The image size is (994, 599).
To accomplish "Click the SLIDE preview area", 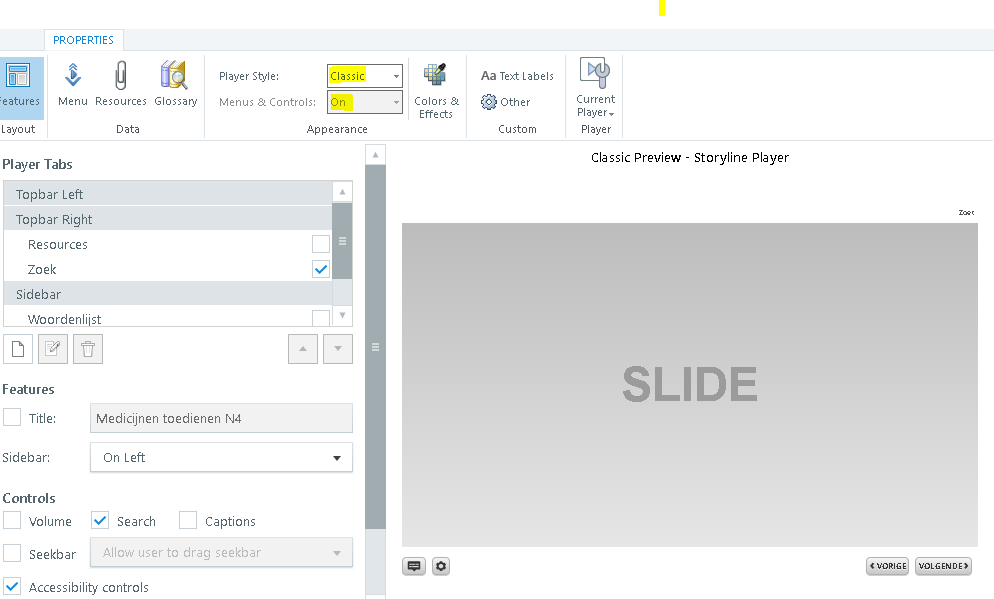I will pos(690,384).
